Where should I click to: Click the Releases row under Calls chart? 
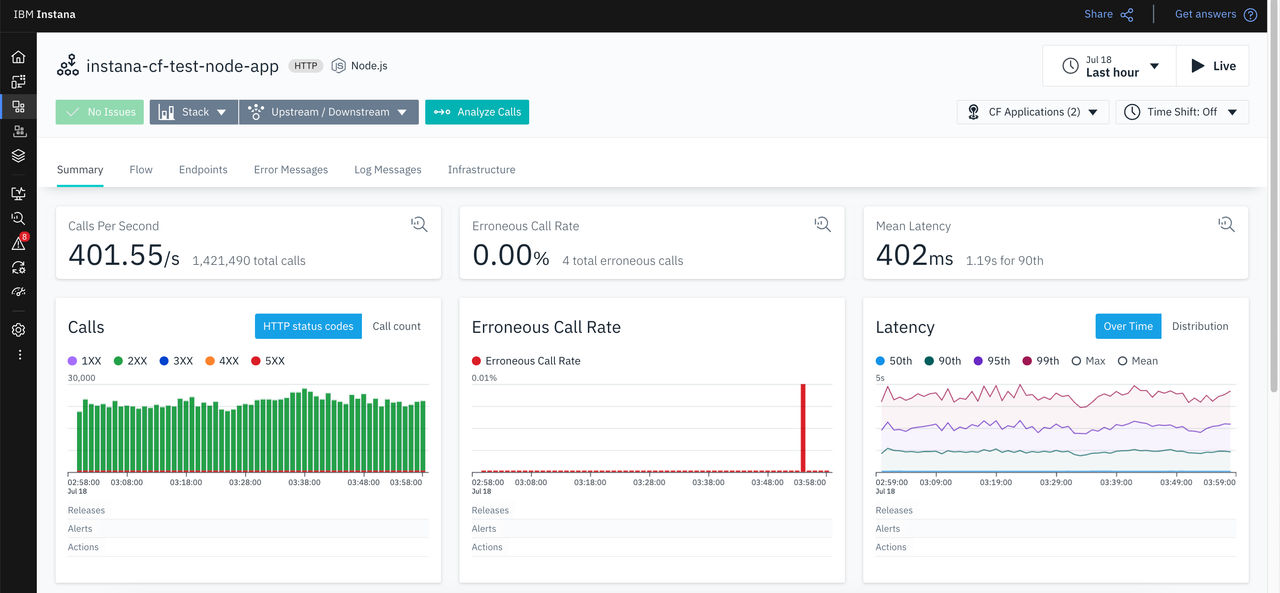tap(248, 511)
